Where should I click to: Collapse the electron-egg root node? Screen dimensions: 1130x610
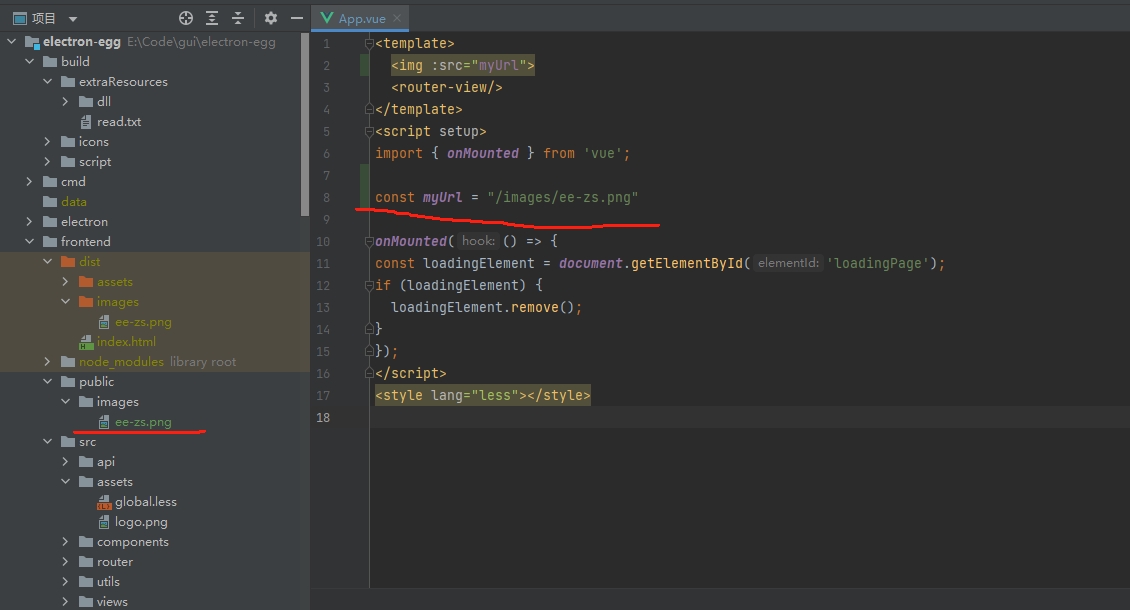(12, 42)
